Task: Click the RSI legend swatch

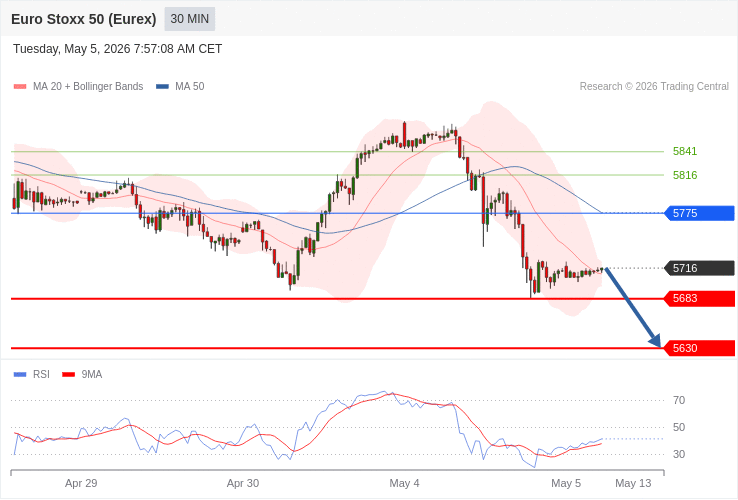Action: pyautogui.click(x=20, y=375)
